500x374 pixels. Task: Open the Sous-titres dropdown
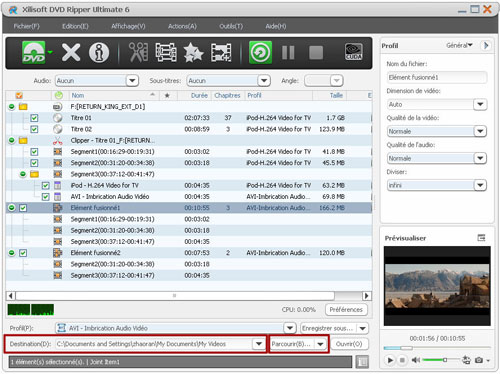[264, 81]
